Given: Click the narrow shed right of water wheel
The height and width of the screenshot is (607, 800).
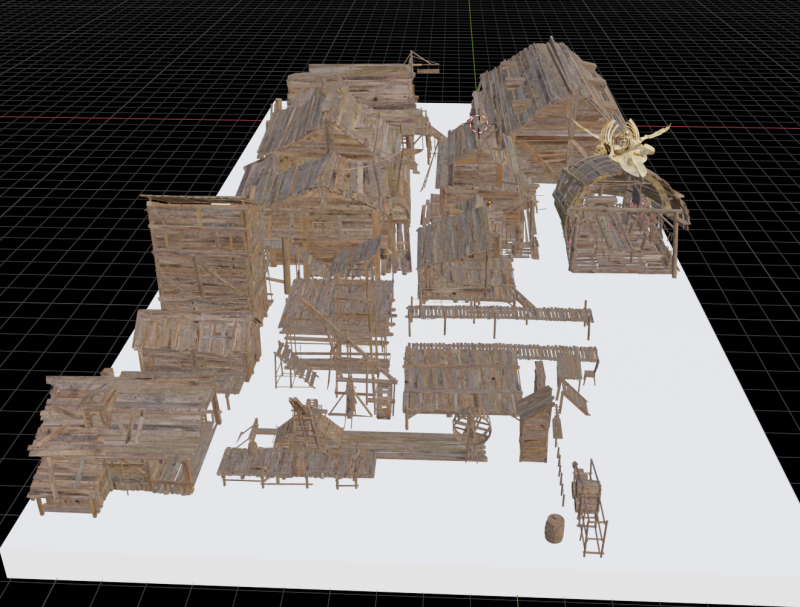Looking at the screenshot, I should click(535, 425).
